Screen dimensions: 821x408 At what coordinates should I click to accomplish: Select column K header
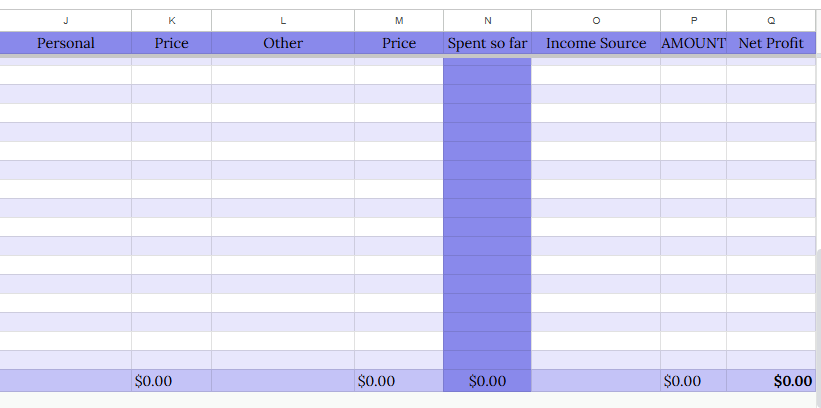click(x=171, y=20)
